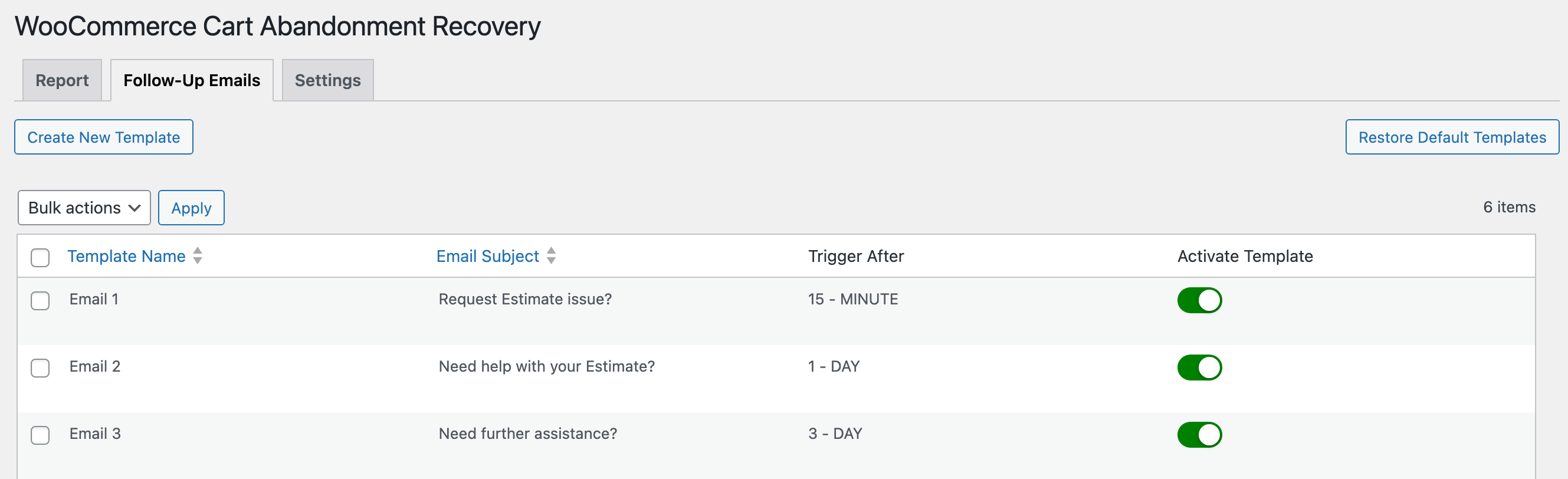
Task: Click subject 'Need help with your Estimate?'
Action: pyautogui.click(x=547, y=366)
